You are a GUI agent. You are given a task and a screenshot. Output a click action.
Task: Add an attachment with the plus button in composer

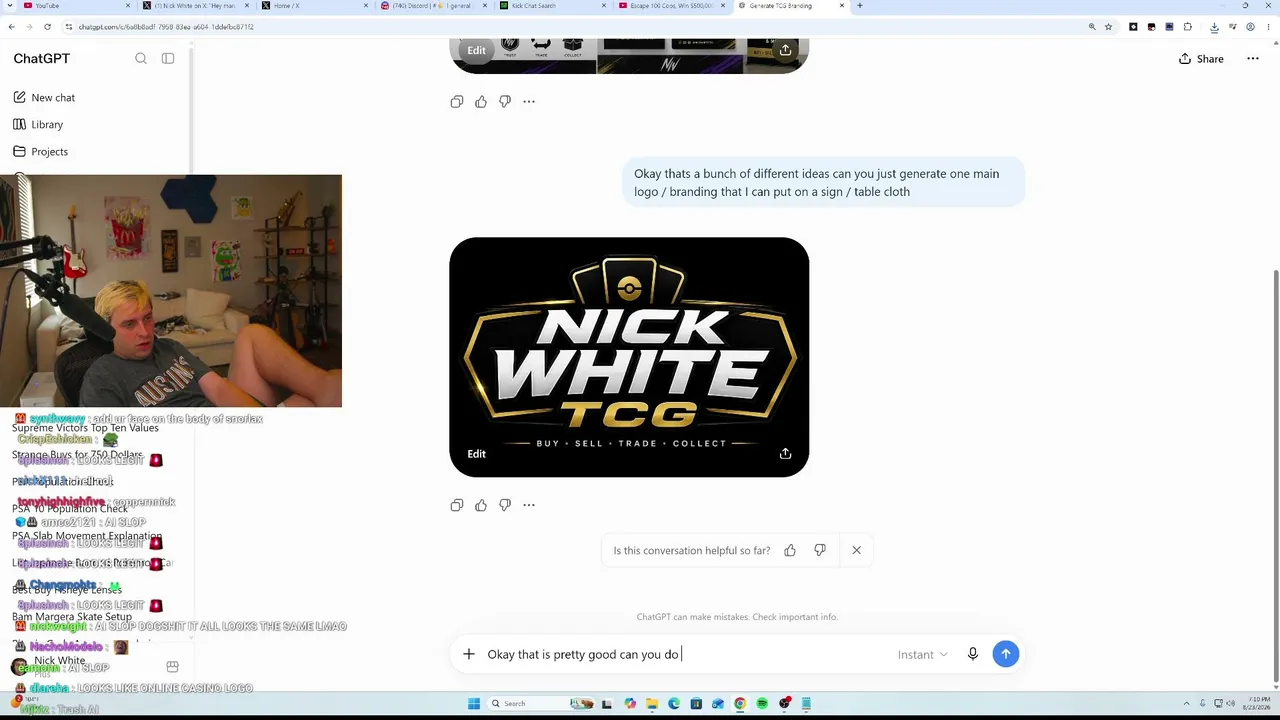coord(469,654)
